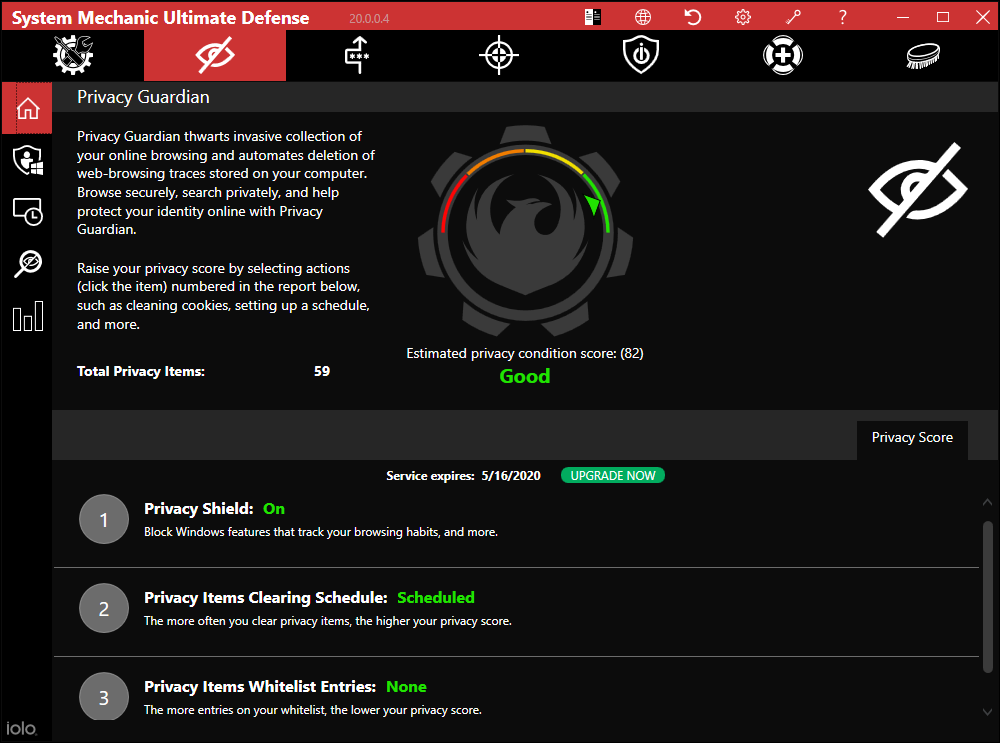Open the Privacy Shield sidebar icon
Image resolution: width=1000 pixels, height=743 pixels.
[x=27, y=160]
